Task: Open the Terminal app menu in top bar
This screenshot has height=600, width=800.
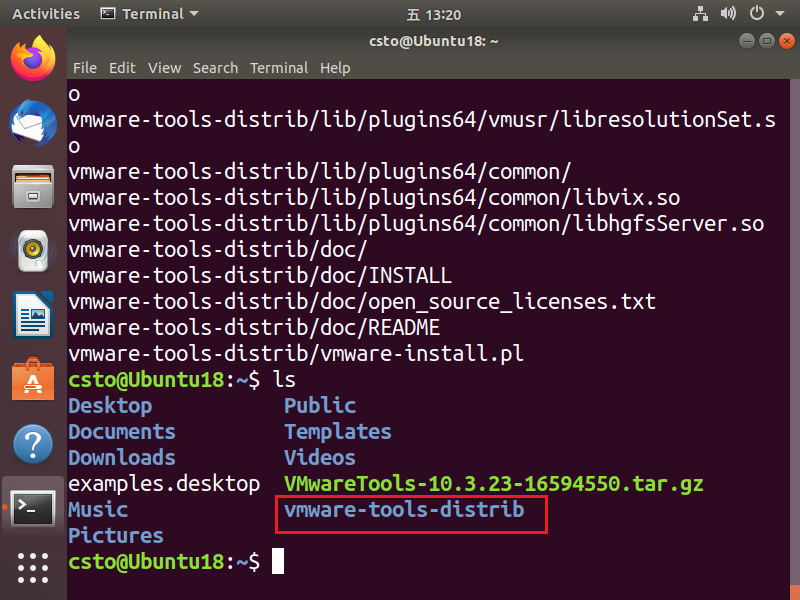Action: click(149, 14)
